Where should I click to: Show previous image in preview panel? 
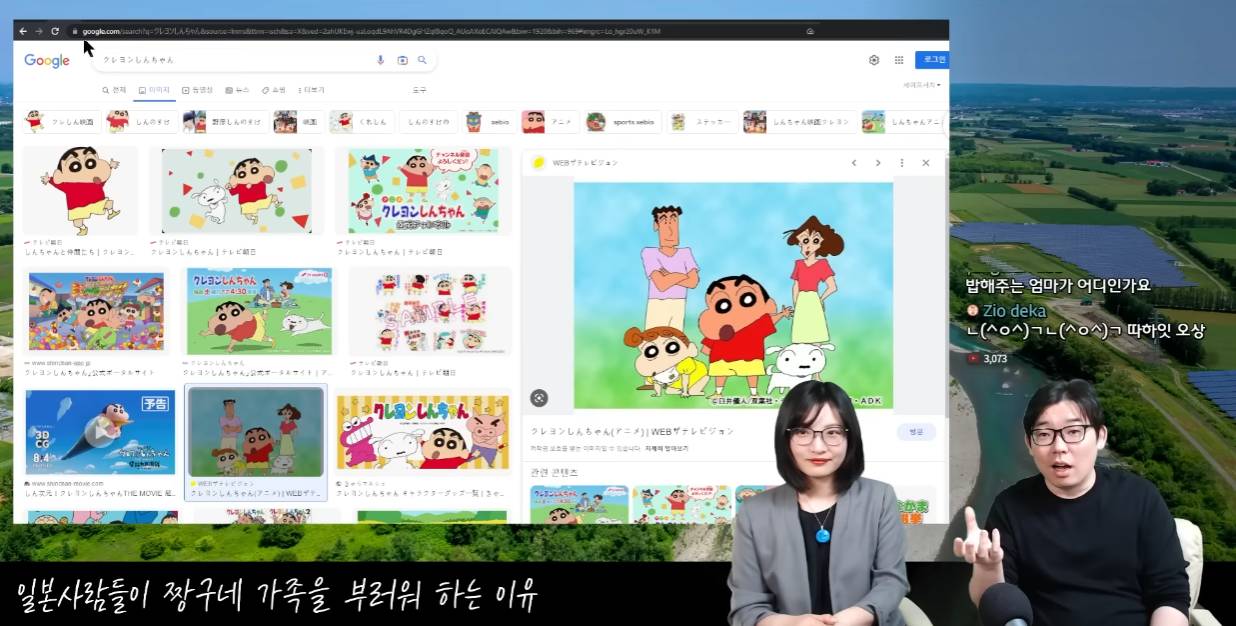[854, 163]
